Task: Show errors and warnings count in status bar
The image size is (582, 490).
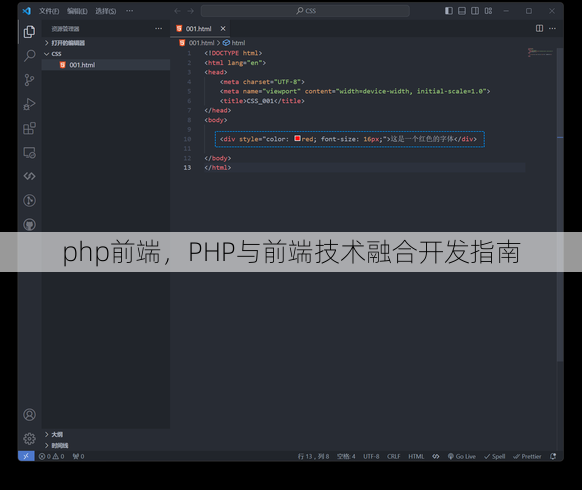Action: click(52, 456)
